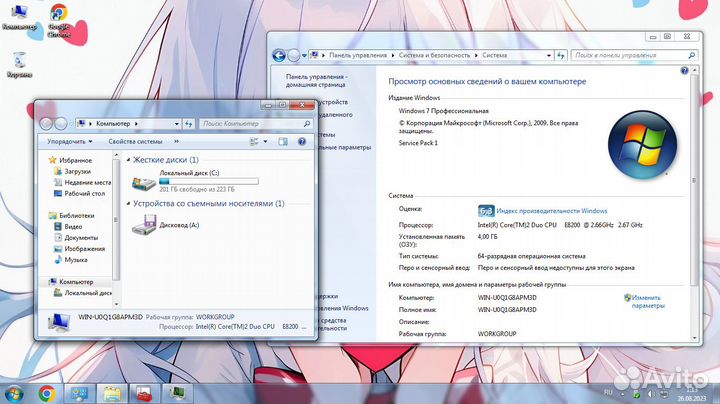Open Windows Experience Index link

click(551, 211)
